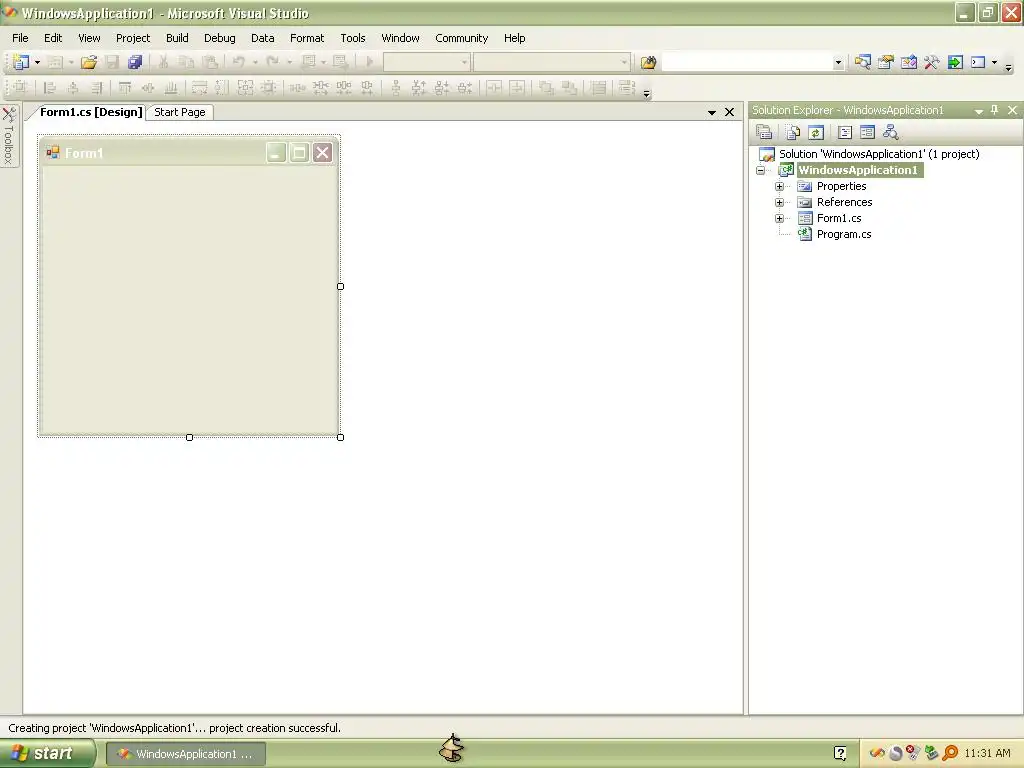
Task: Click the Find text input field
Action: (x=747, y=63)
